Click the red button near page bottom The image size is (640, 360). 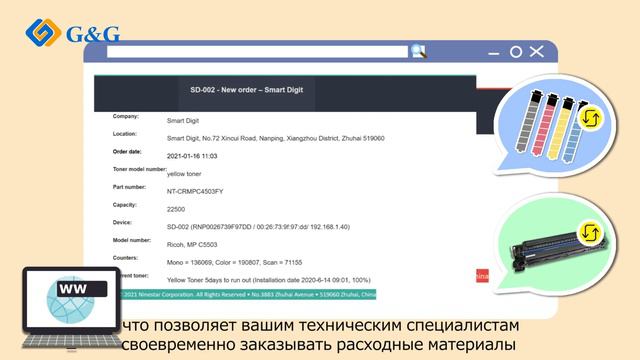pyautogui.click(x=482, y=276)
